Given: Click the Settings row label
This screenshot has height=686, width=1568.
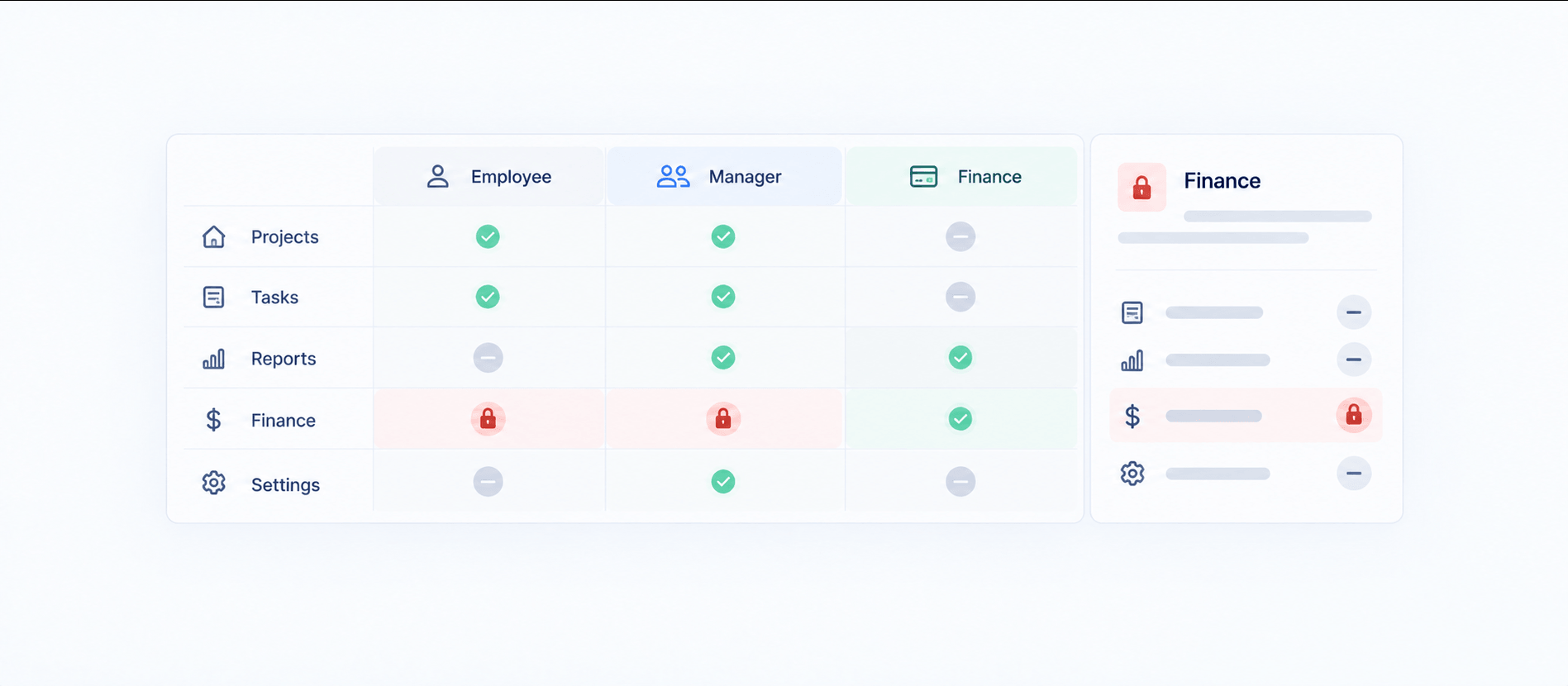Looking at the screenshot, I should (285, 485).
